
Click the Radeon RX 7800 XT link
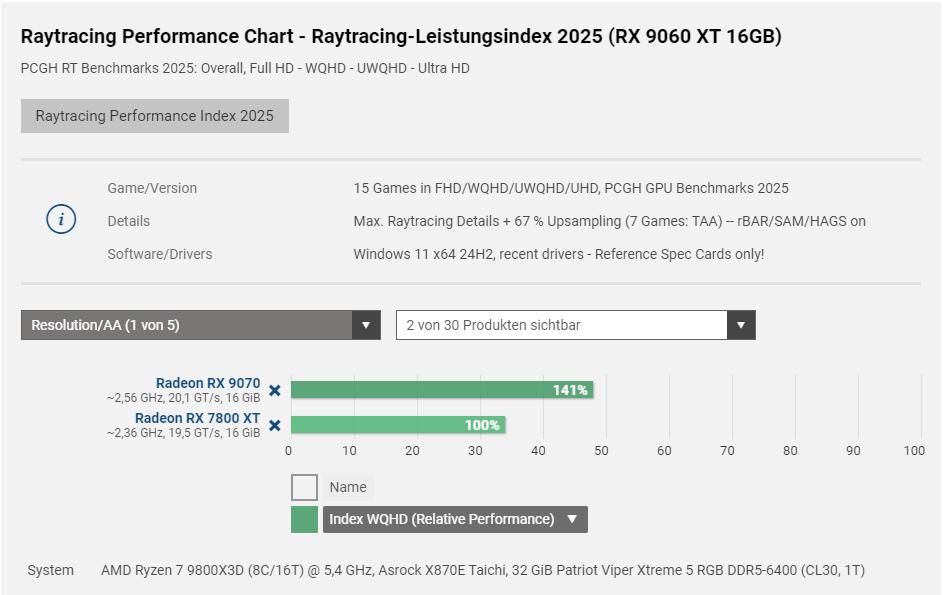198,418
